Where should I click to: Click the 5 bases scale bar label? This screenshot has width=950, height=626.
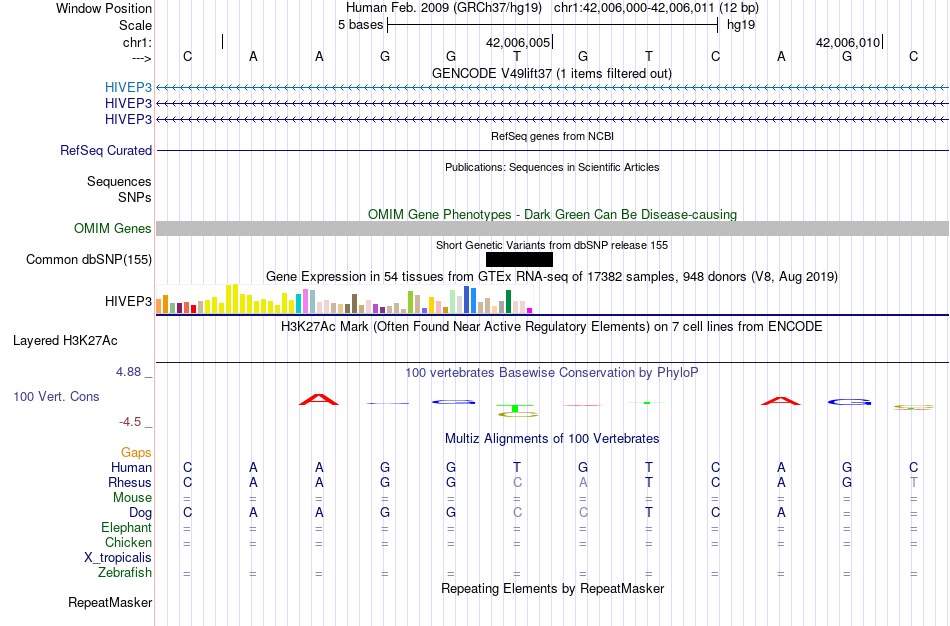pos(360,25)
